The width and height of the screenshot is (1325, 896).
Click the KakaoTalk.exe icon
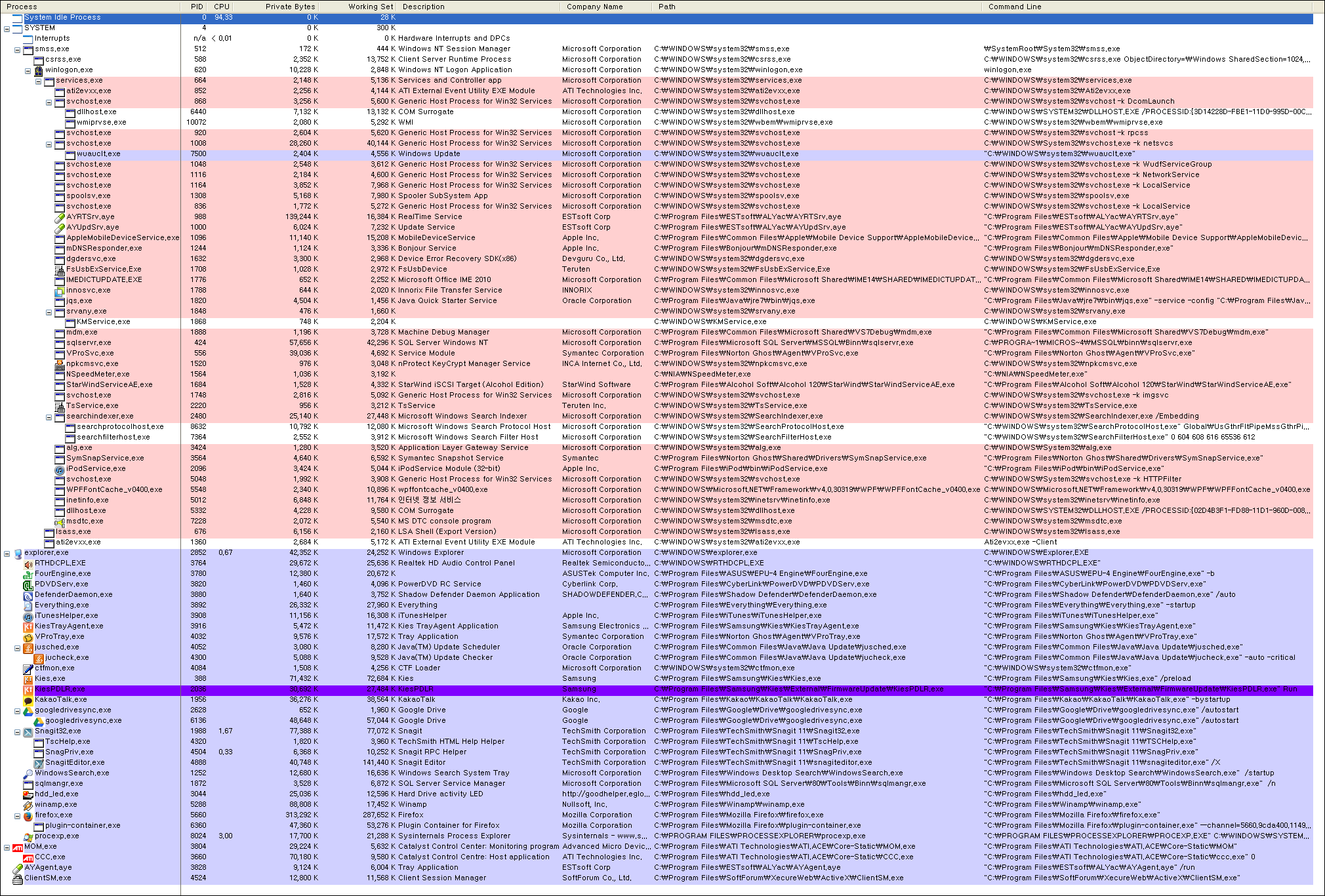pyautogui.click(x=28, y=700)
